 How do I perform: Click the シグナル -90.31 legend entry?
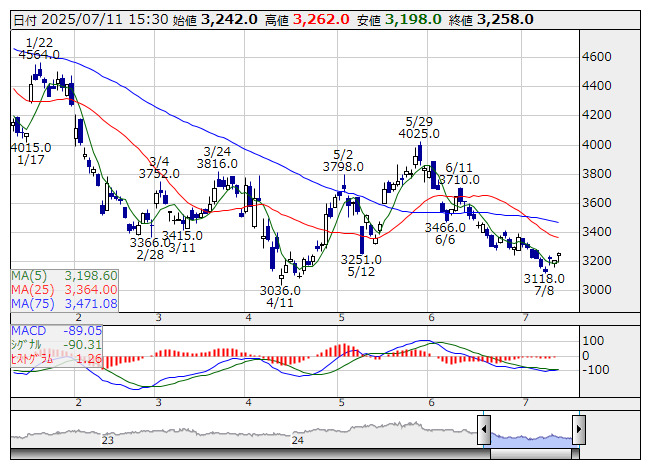click(x=57, y=345)
